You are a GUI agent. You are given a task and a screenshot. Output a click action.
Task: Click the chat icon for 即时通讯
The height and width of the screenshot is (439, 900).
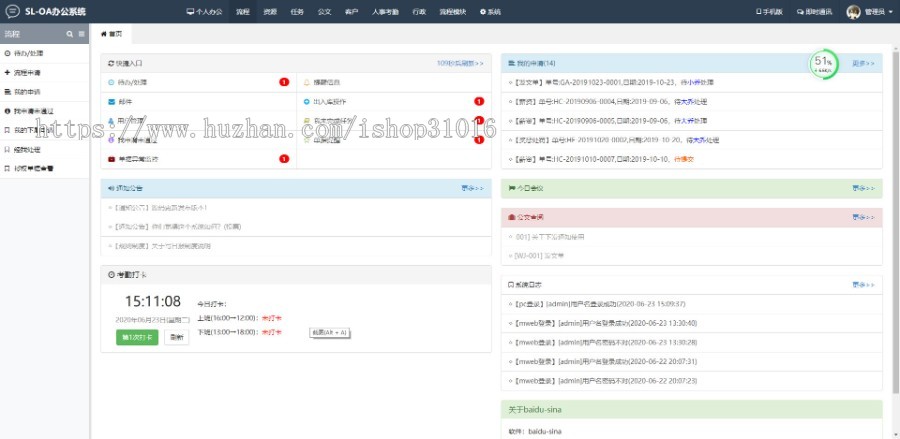click(x=800, y=11)
